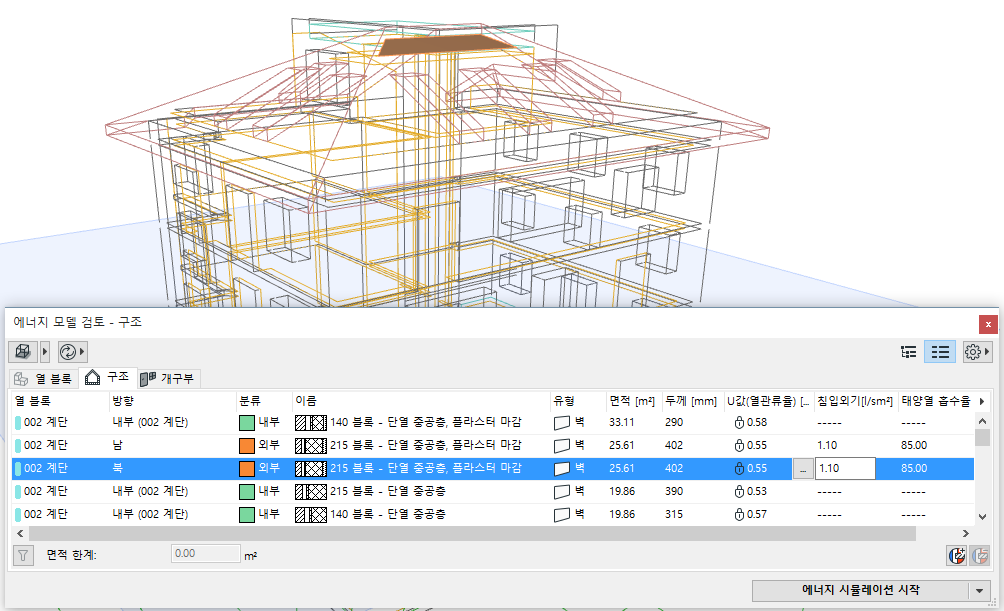1004x611 pixels.
Task: Toggle the lock icon beside U value 0.58
Action: click(739, 423)
